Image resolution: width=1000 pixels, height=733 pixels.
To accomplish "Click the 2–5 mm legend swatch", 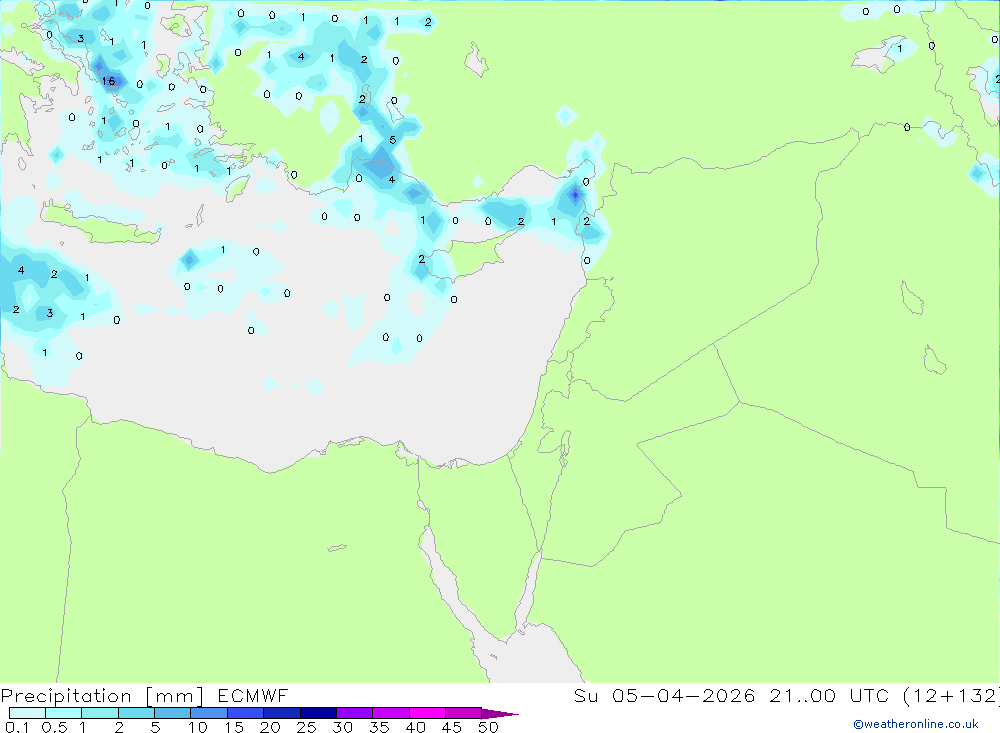I will (x=136, y=713).
